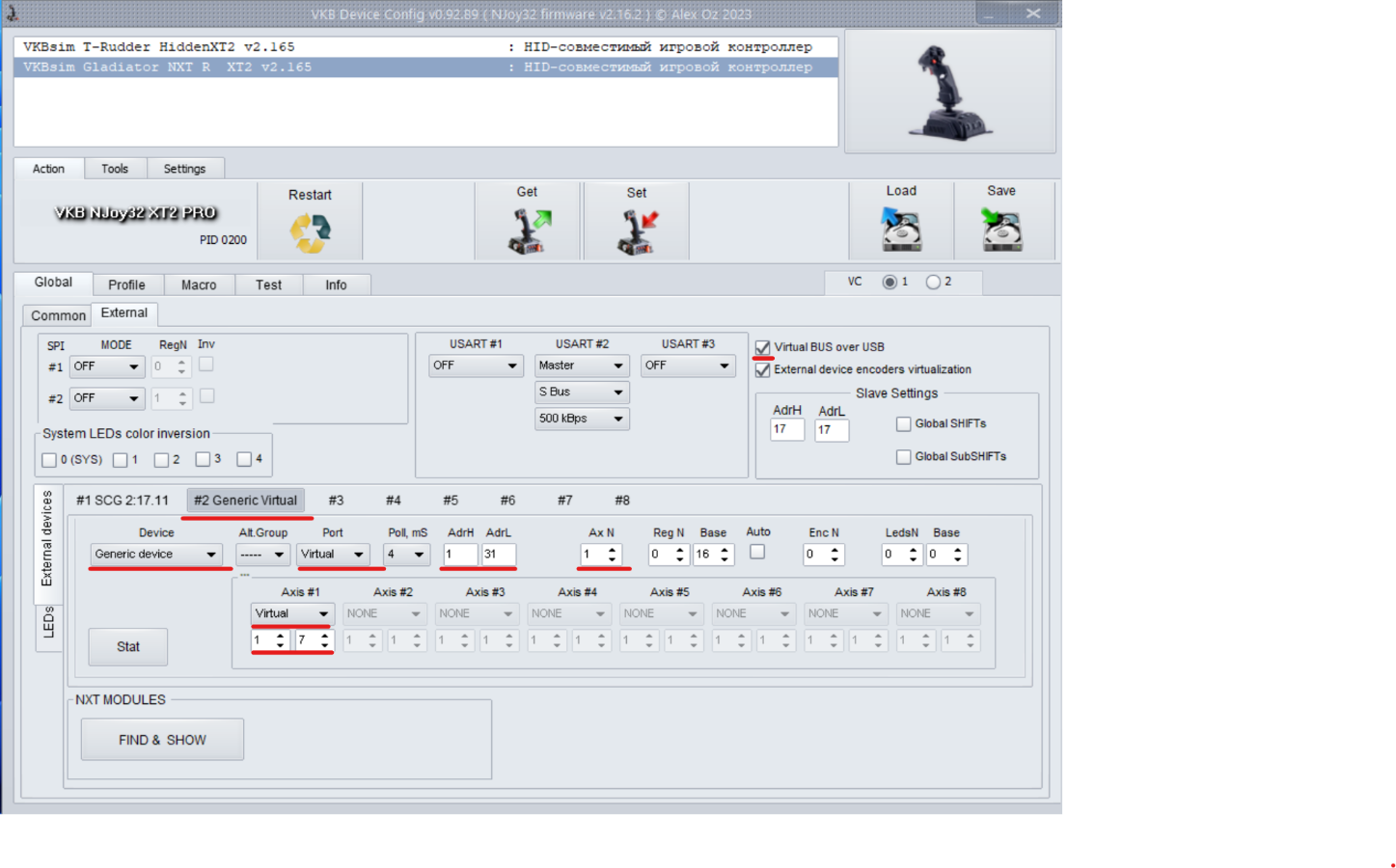
Task: Click the Get joystick icon
Action: coord(529,231)
